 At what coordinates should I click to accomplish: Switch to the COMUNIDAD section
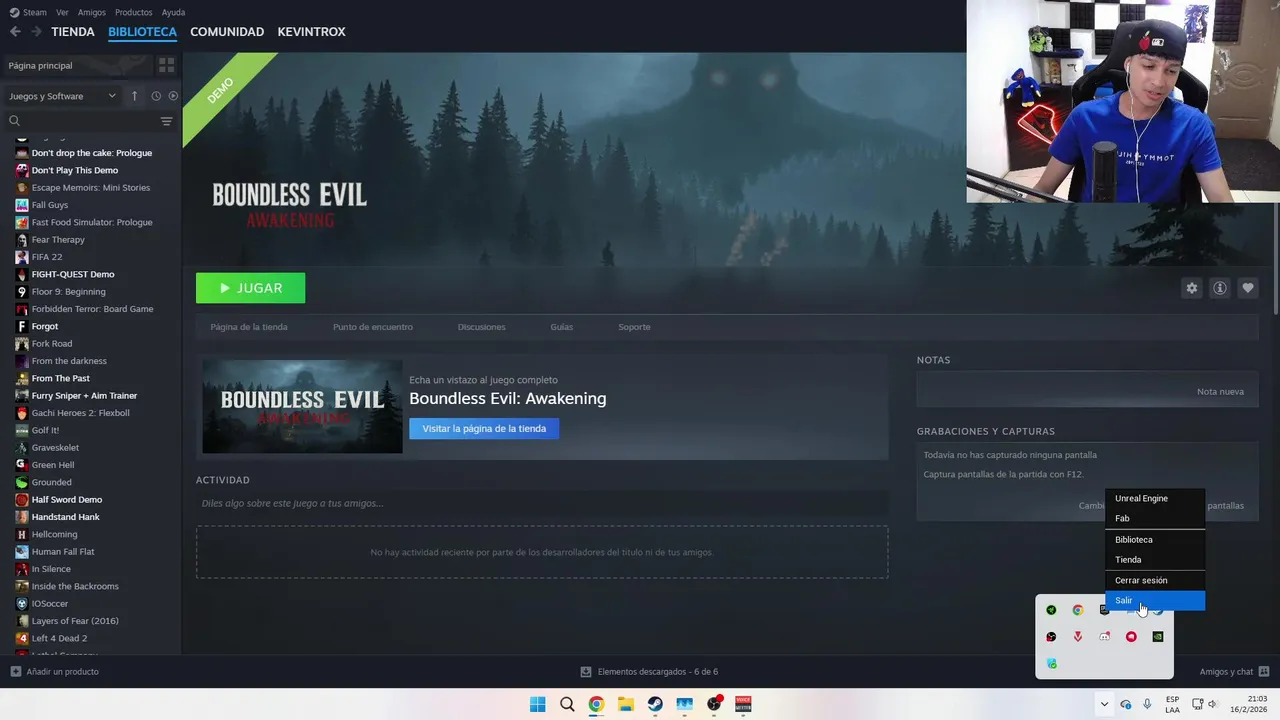pos(227,32)
